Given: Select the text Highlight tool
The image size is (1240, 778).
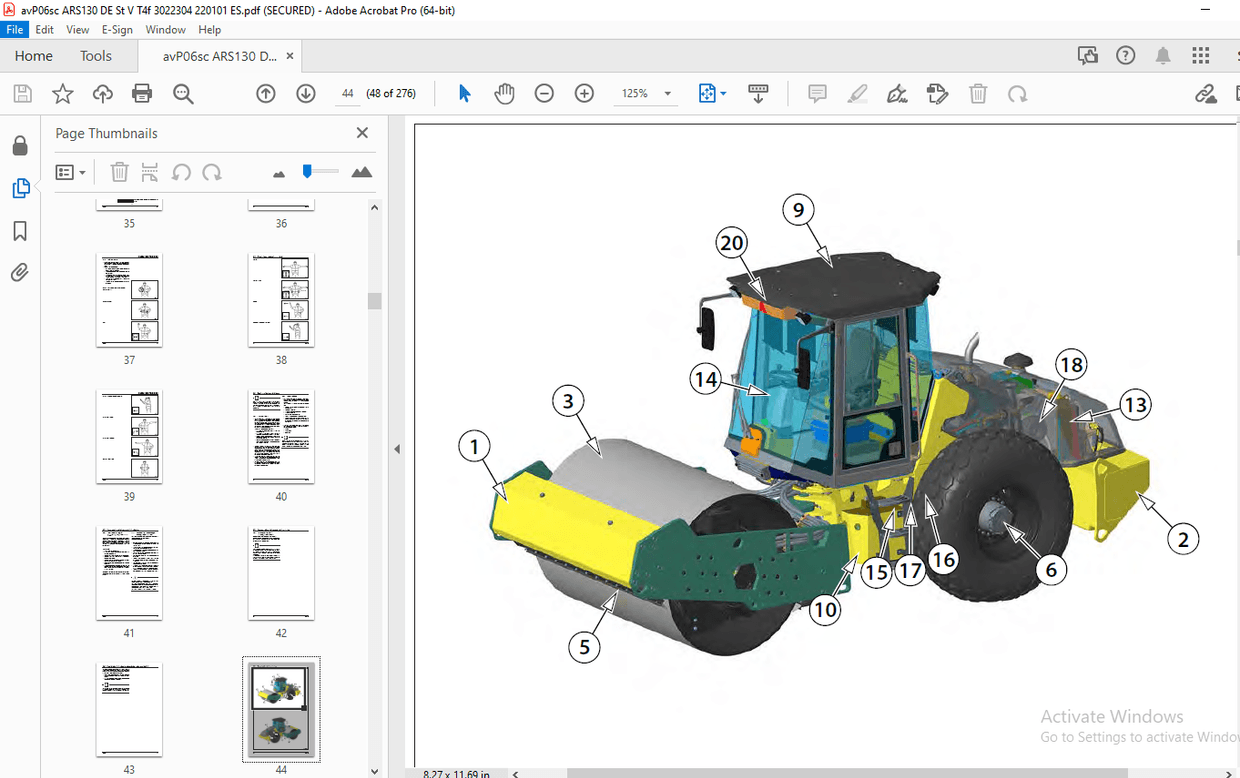Looking at the screenshot, I should tap(857, 93).
